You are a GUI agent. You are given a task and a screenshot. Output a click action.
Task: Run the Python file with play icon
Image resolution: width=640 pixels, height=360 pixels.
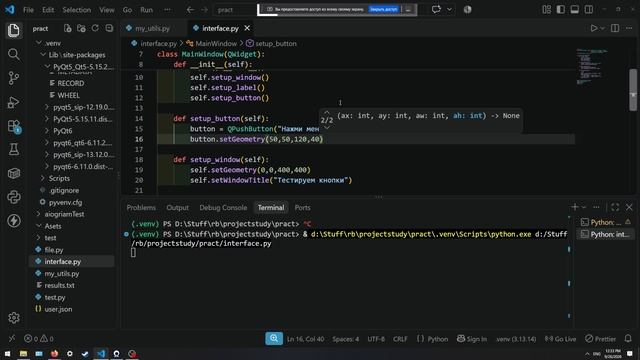click(593, 28)
